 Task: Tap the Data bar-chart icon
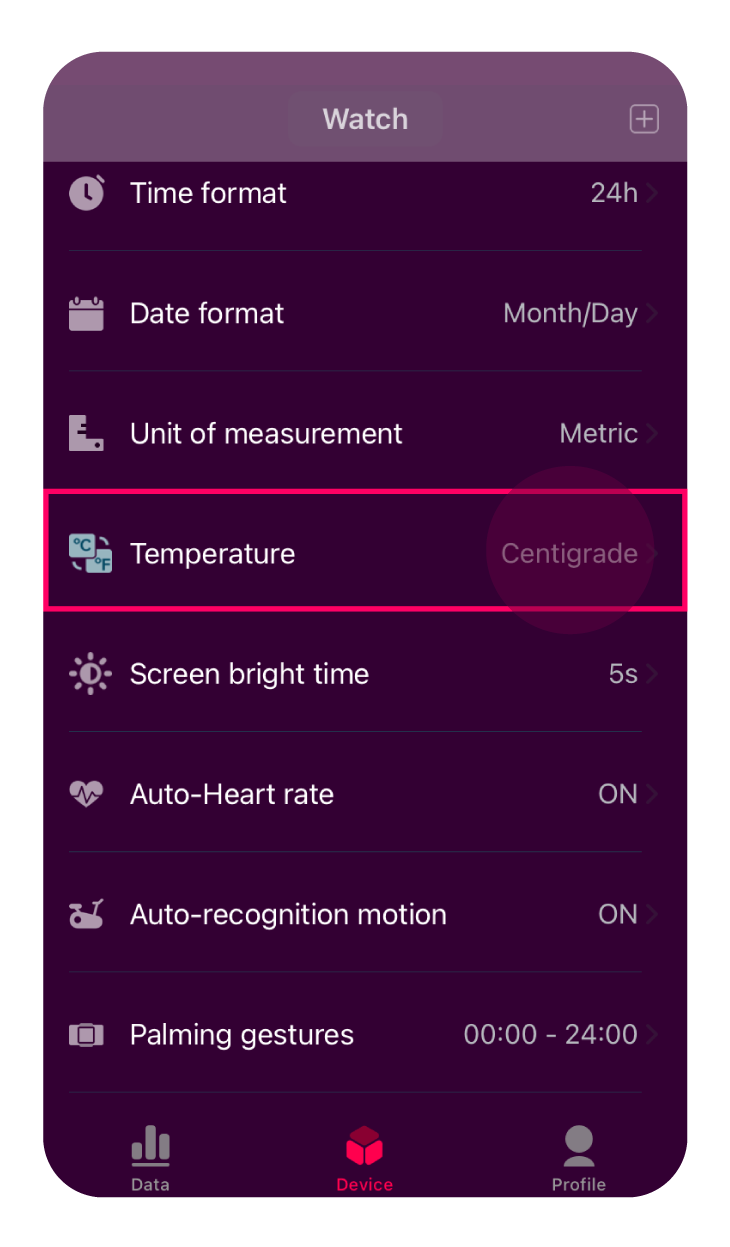(149, 1144)
